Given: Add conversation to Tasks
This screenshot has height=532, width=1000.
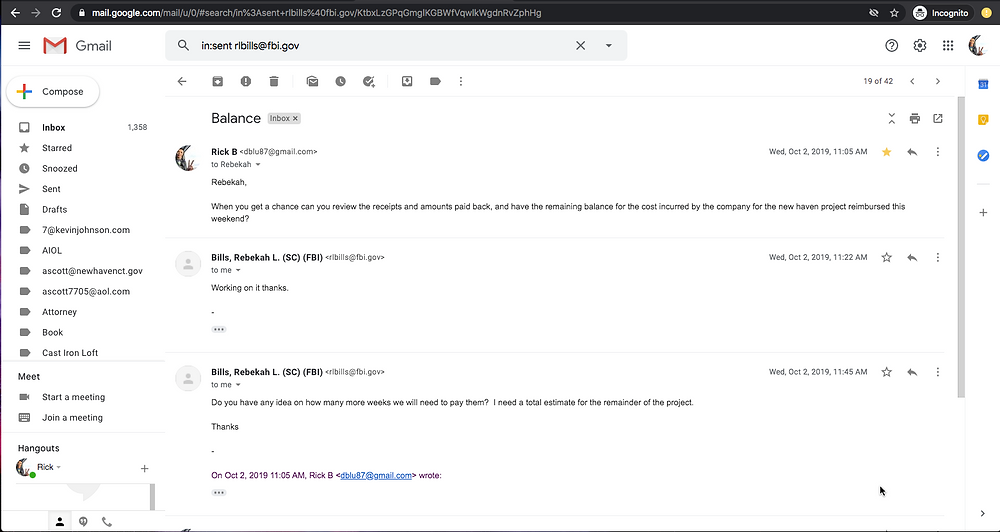Looking at the screenshot, I should [369, 81].
